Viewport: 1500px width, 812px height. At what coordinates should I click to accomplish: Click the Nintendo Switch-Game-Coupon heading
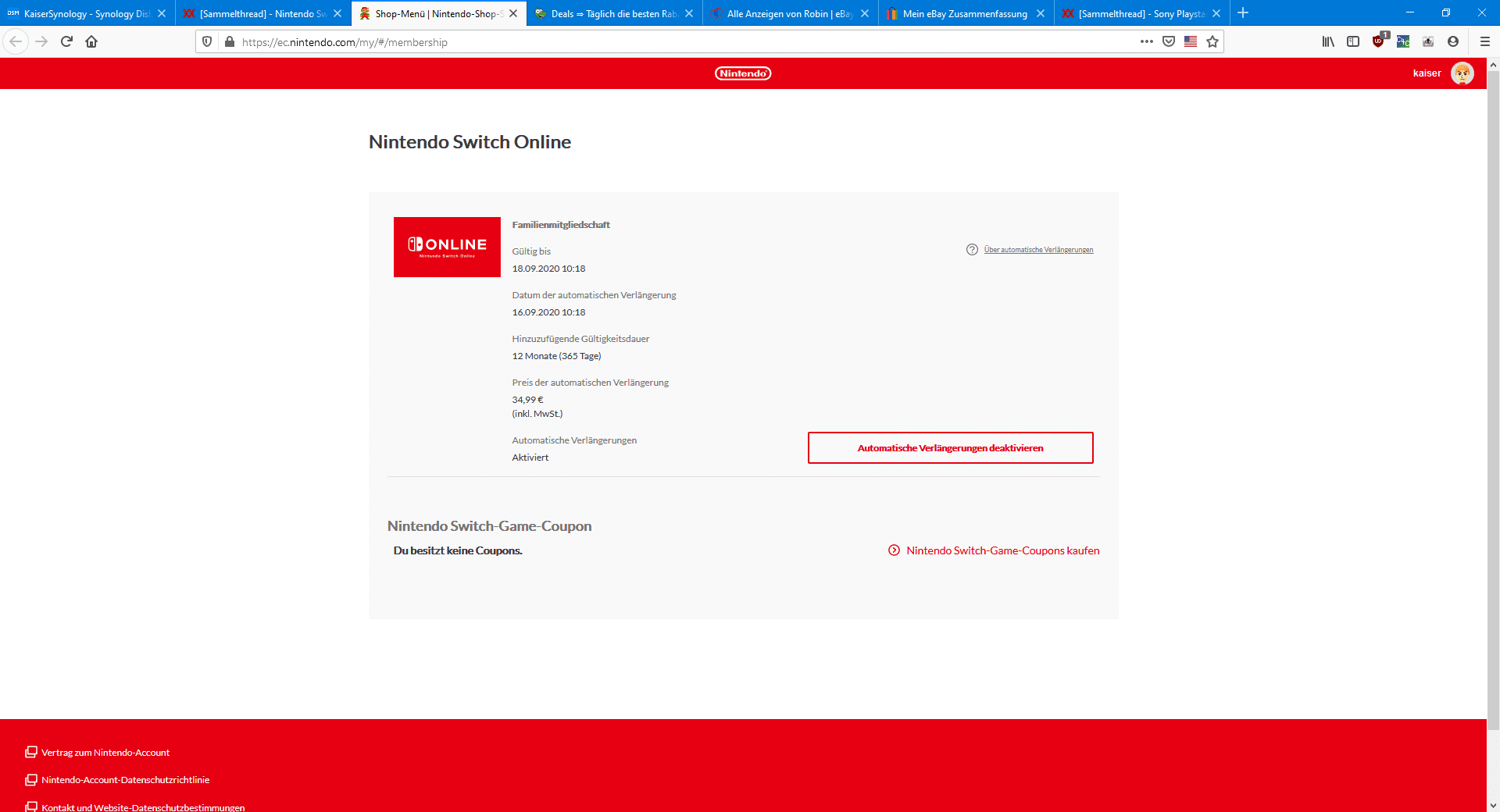(489, 526)
